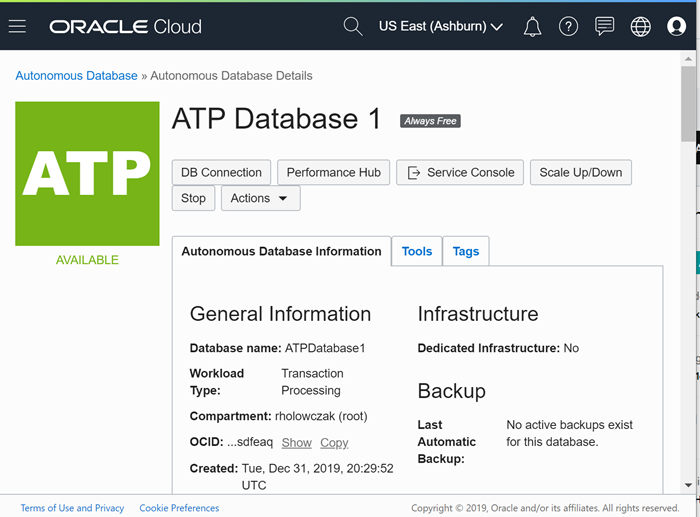Switch to the Tools tab
This screenshot has width=700, height=517.
click(x=417, y=251)
